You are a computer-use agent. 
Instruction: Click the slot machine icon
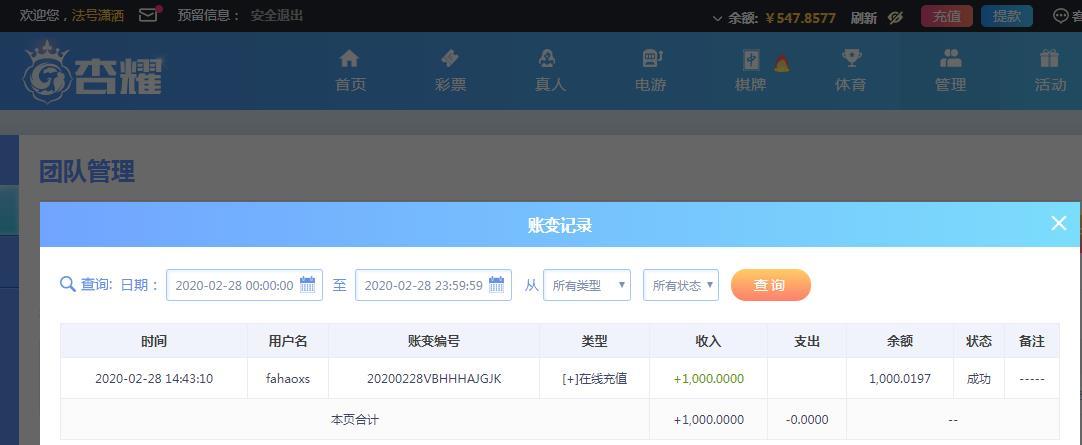[x=652, y=59]
